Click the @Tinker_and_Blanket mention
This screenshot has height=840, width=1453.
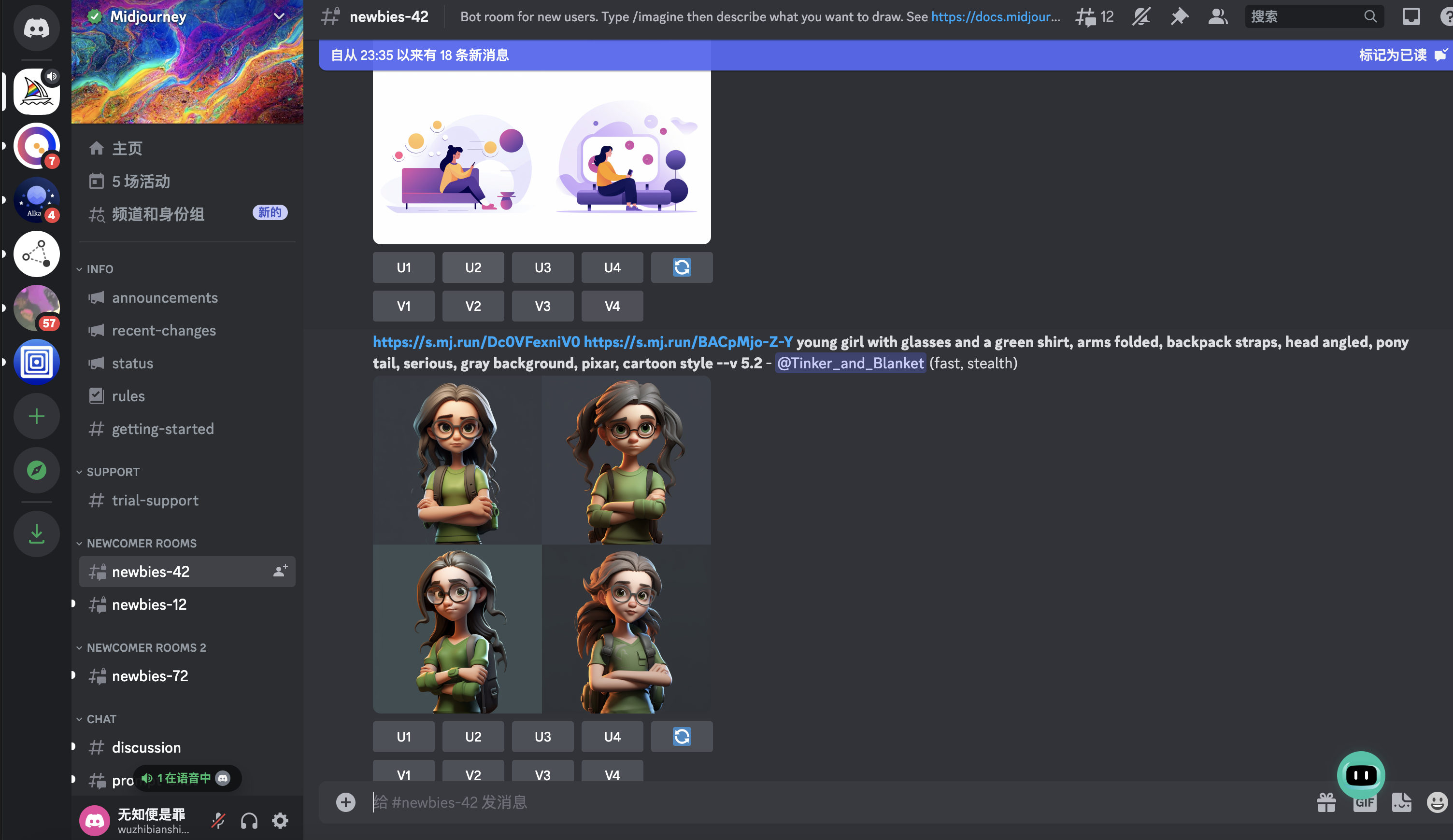[851, 364]
